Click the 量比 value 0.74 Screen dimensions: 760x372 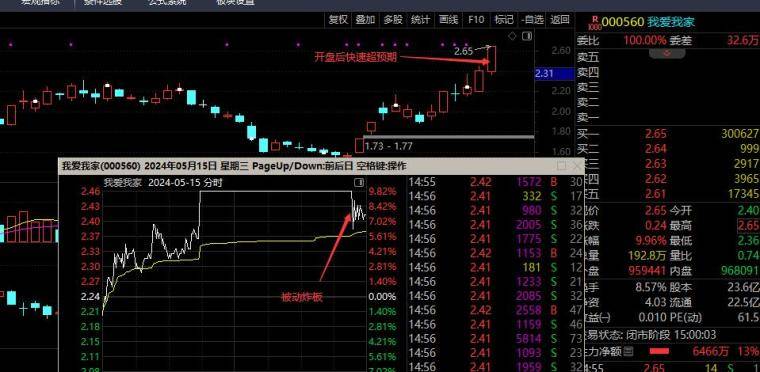point(748,256)
